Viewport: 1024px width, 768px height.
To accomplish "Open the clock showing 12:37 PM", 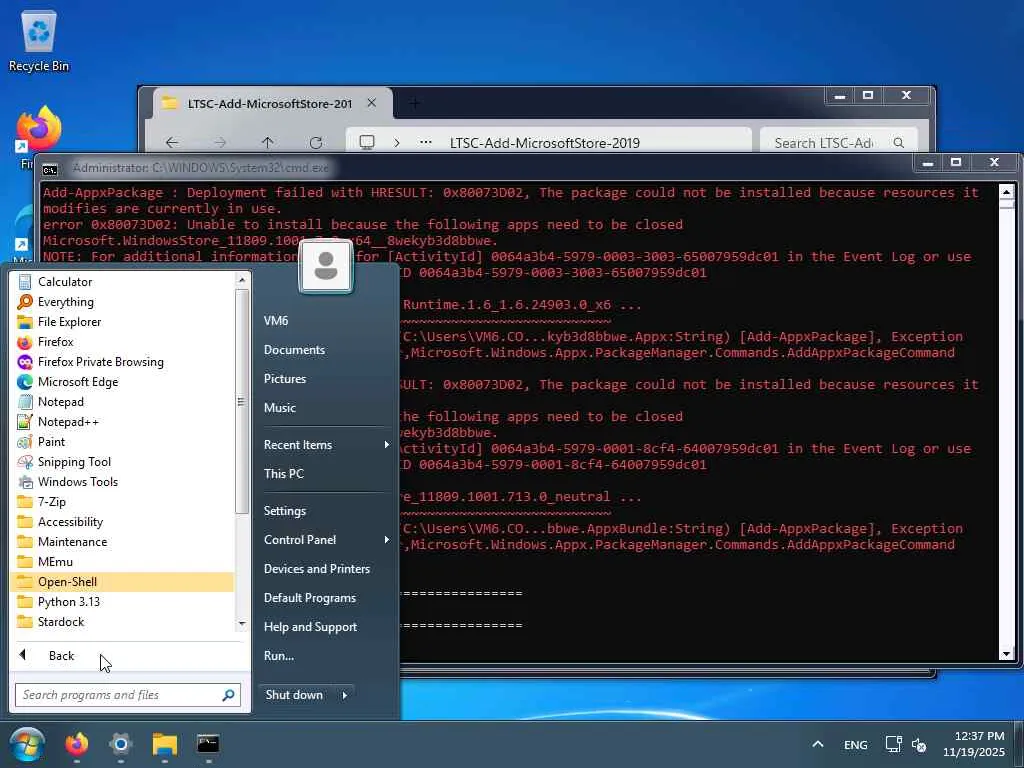I will (x=973, y=744).
